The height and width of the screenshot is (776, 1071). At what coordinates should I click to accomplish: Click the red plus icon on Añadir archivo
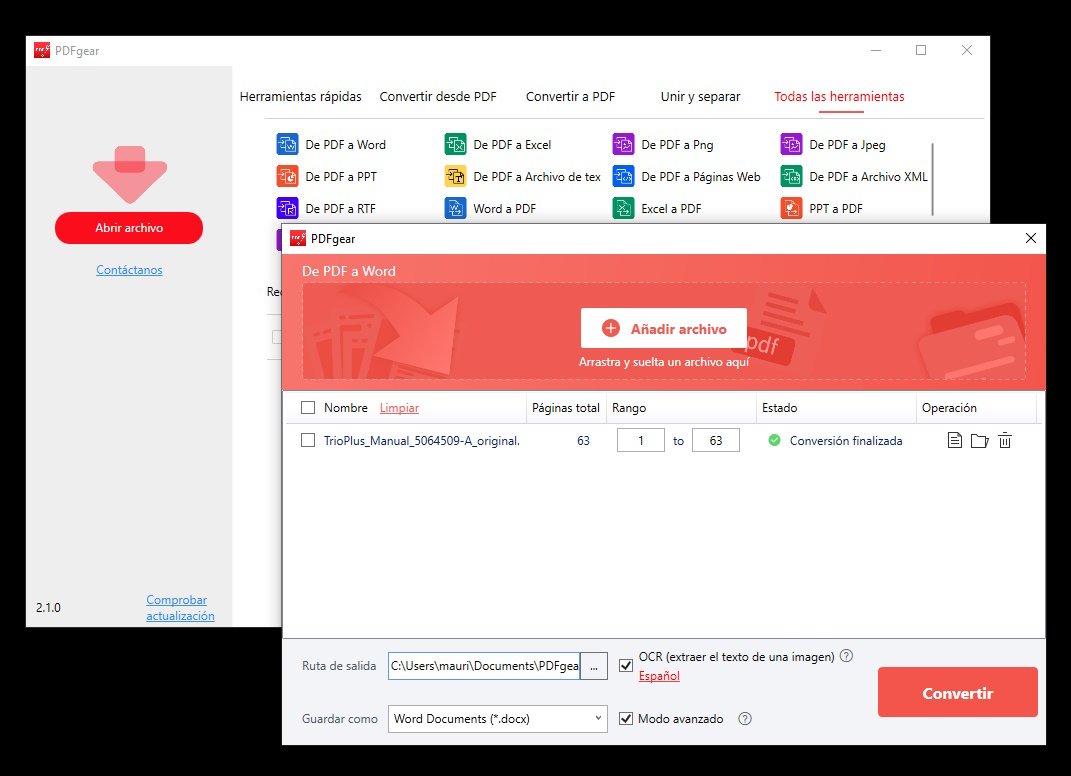tap(611, 329)
